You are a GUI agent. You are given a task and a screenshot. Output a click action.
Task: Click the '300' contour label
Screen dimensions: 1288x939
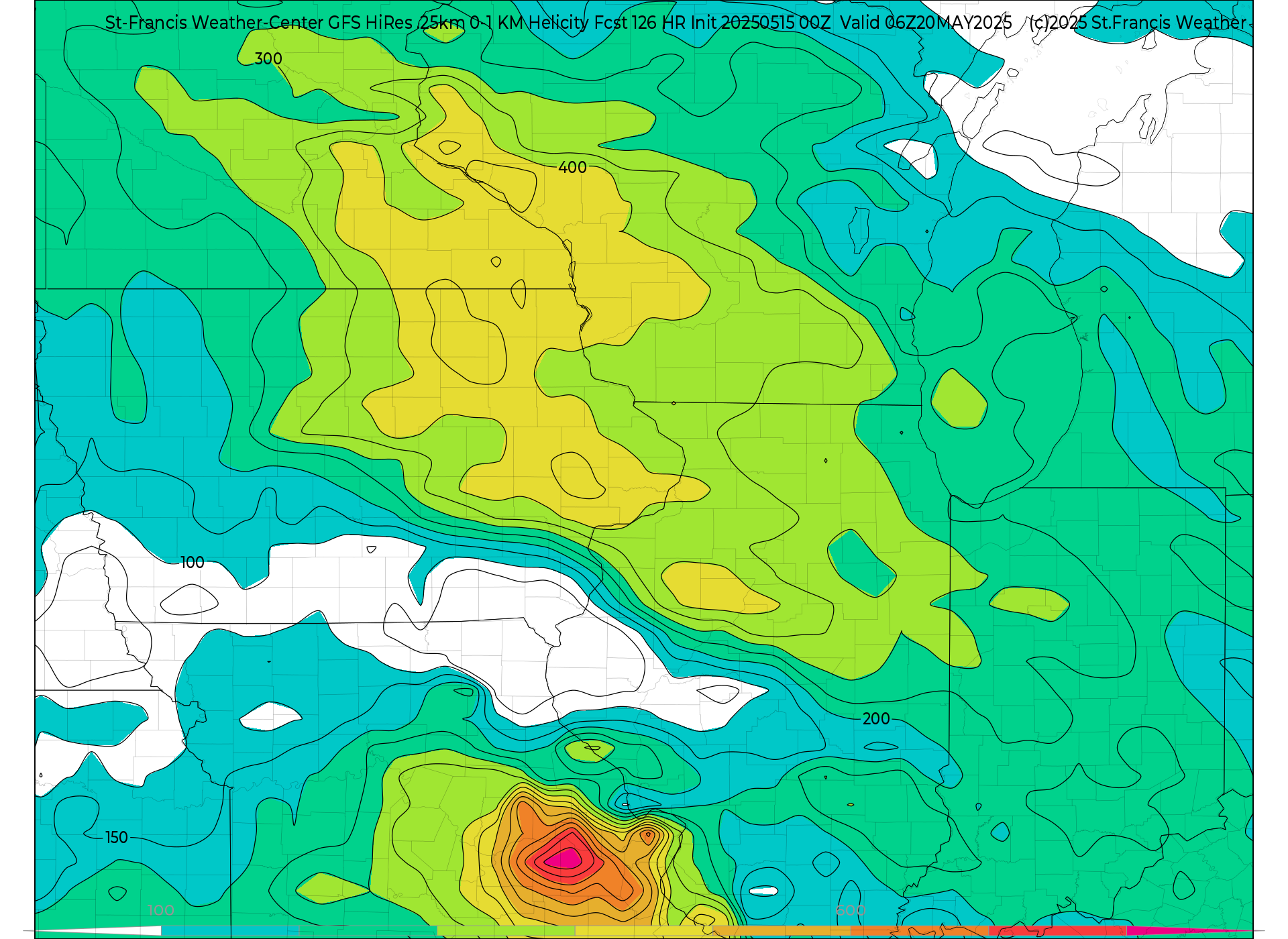click(268, 59)
